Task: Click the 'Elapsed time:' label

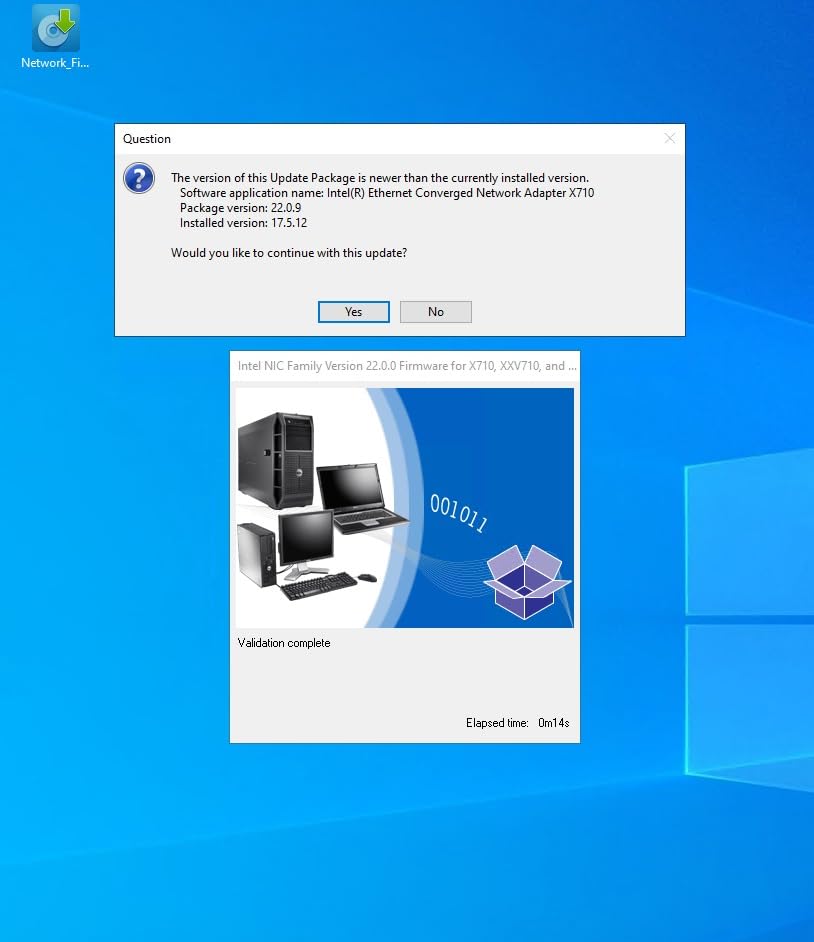Action: 497,723
